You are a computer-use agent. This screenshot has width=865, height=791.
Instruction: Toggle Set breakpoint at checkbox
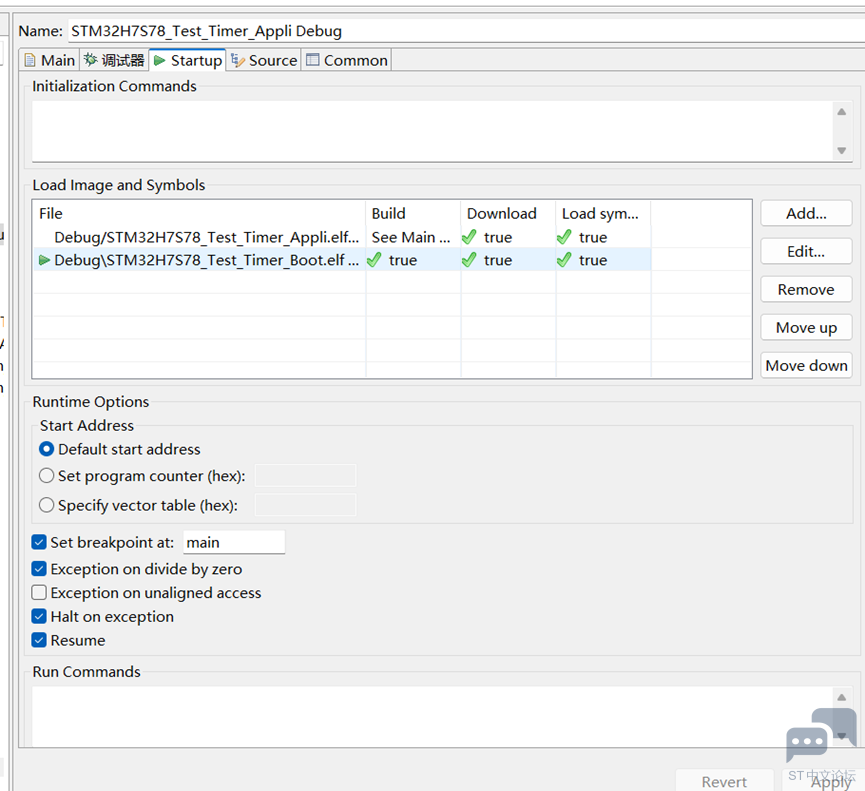tap(39, 542)
